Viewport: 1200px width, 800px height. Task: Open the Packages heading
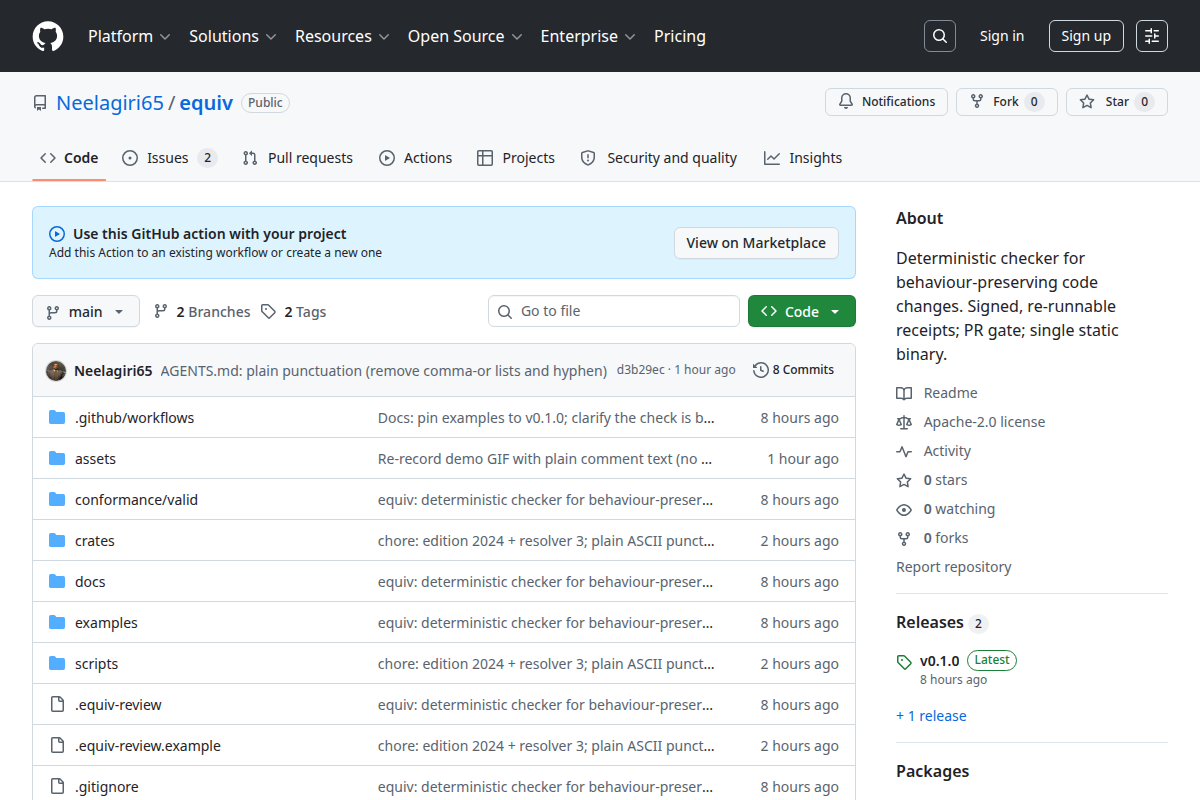(x=932, y=771)
